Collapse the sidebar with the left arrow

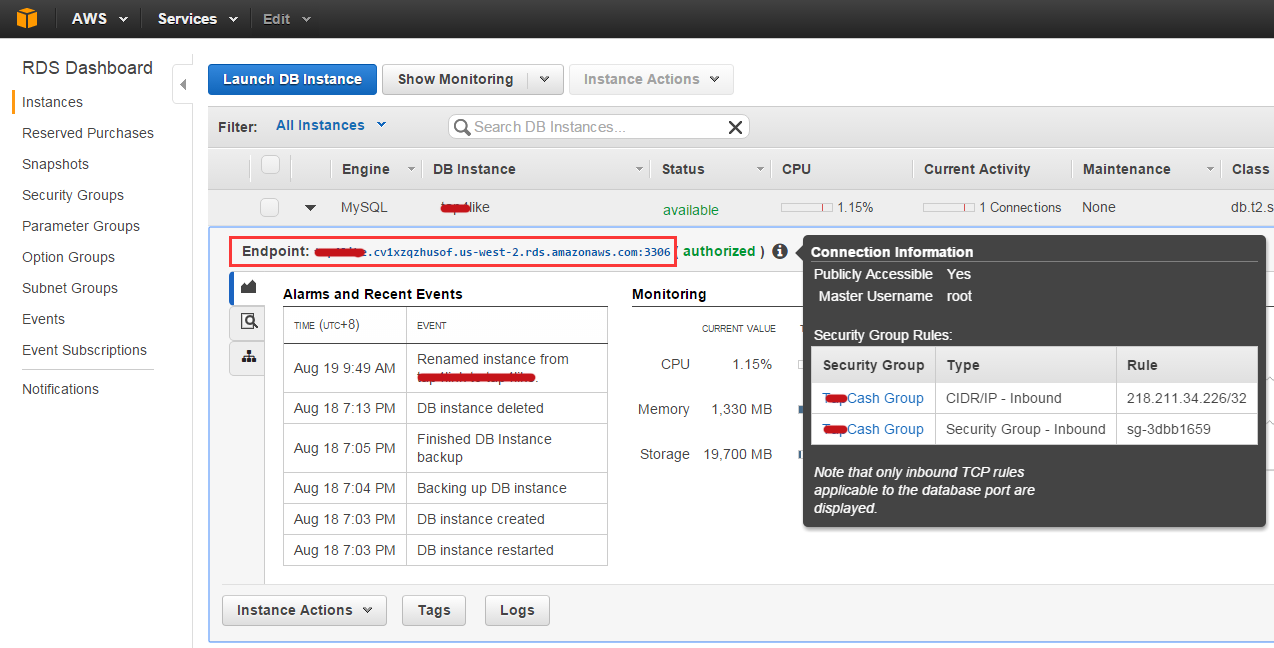182,86
